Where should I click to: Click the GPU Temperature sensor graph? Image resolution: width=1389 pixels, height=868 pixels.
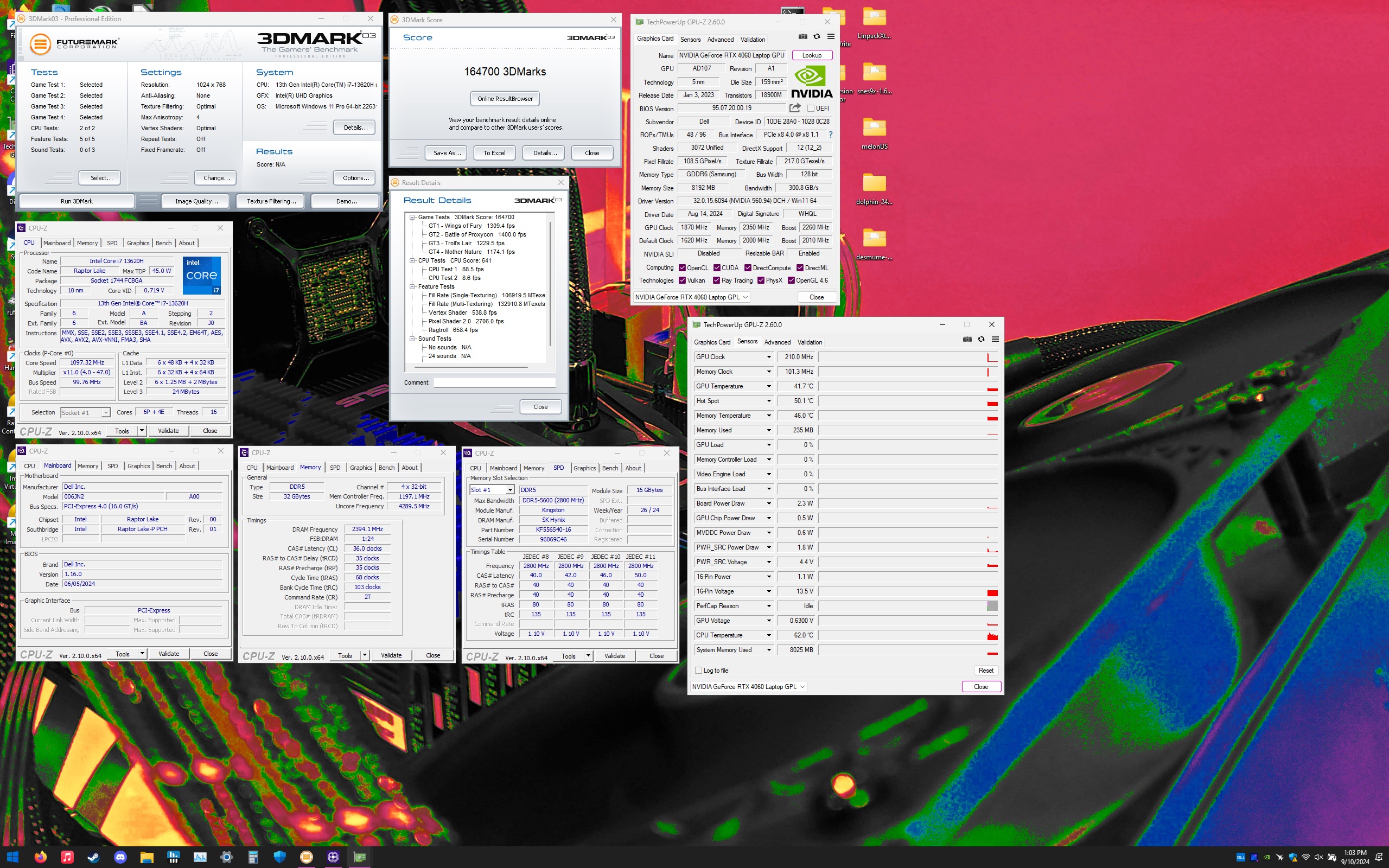click(907, 386)
